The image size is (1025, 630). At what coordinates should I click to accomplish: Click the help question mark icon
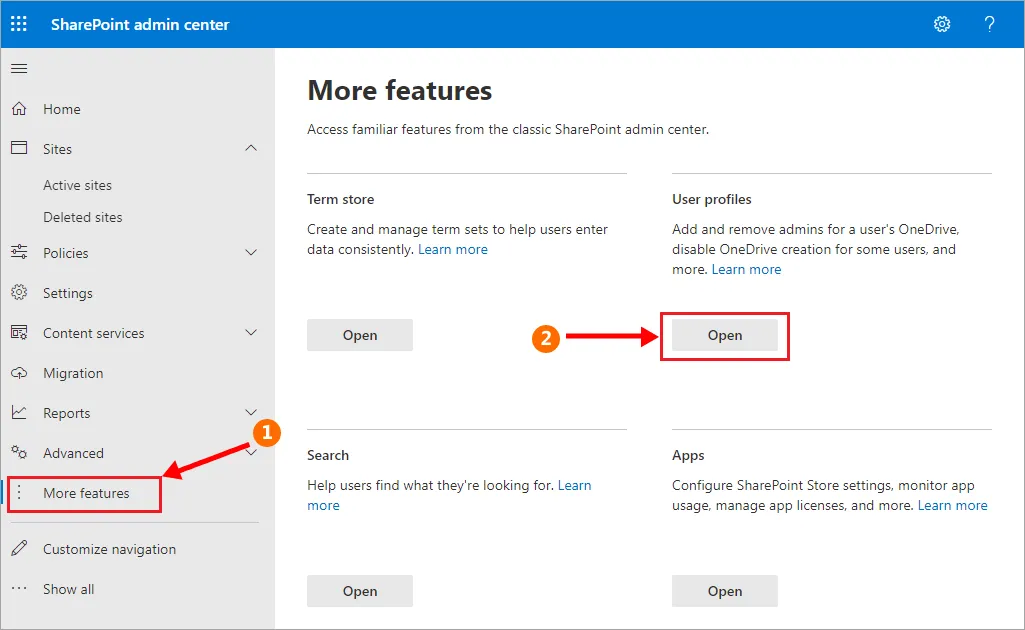[990, 24]
